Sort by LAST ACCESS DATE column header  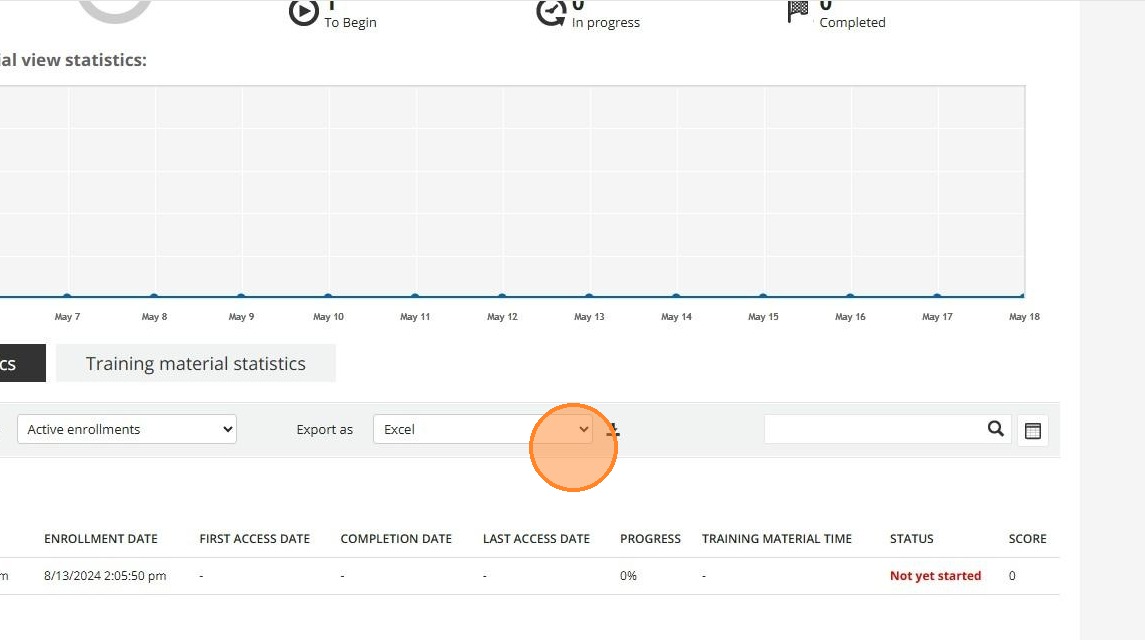click(x=536, y=538)
